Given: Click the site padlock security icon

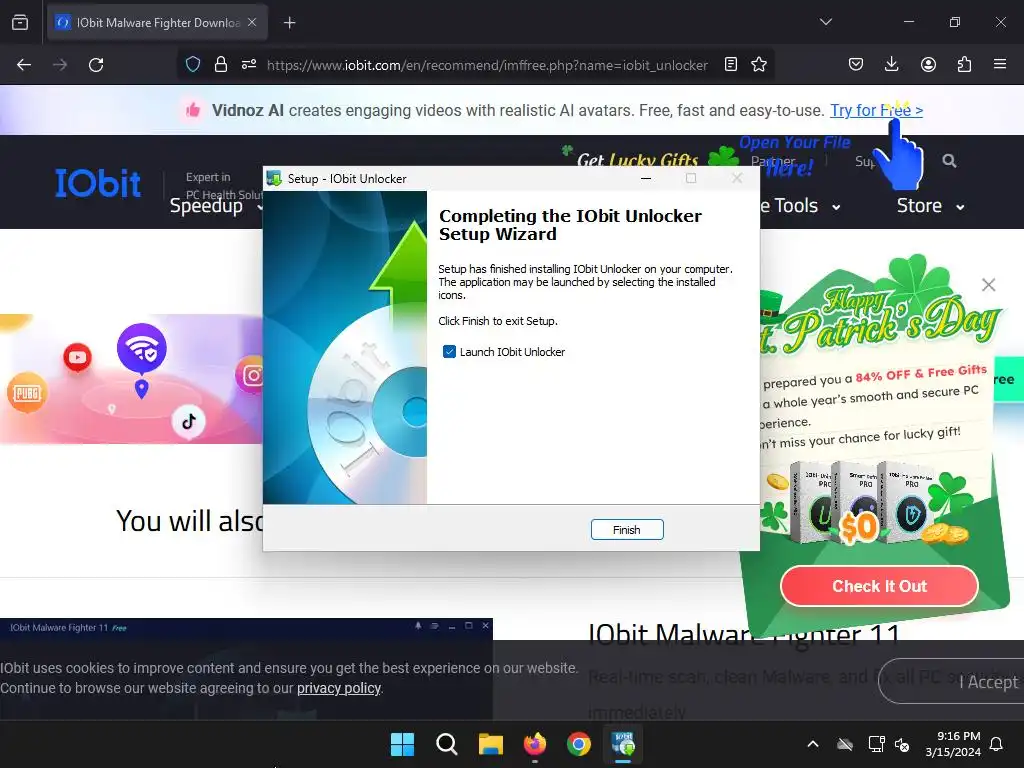Looking at the screenshot, I should click(221, 65).
